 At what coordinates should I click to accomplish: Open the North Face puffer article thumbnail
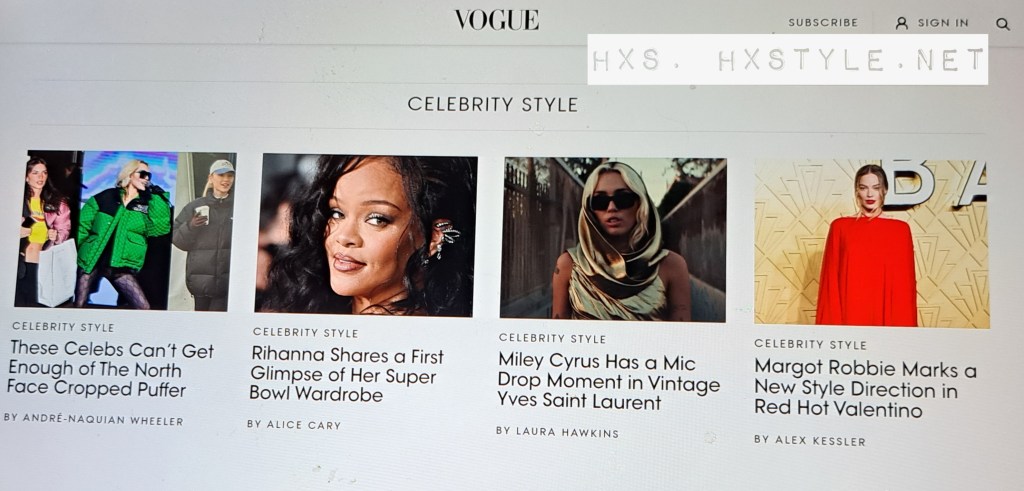(125, 230)
